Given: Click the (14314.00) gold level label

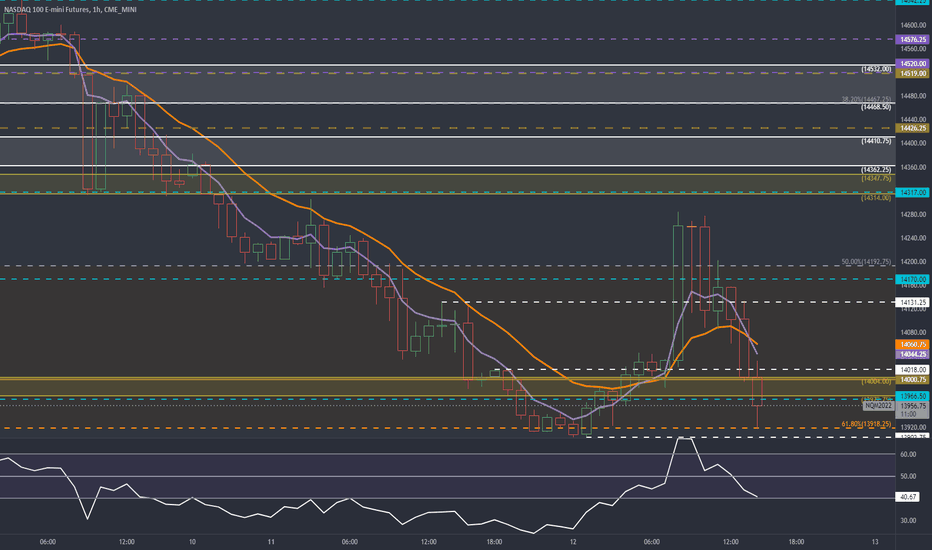Looking at the screenshot, I should coord(876,197).
